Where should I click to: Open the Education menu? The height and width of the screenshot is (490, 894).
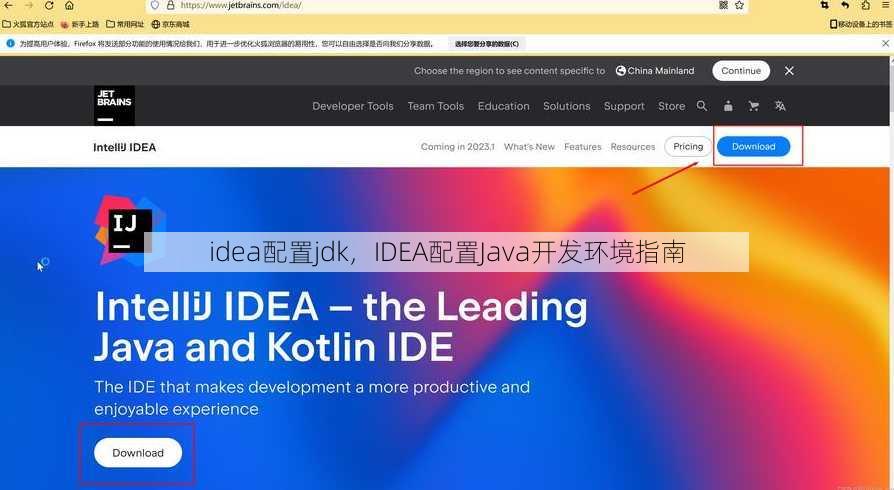[x=503, y=106]
